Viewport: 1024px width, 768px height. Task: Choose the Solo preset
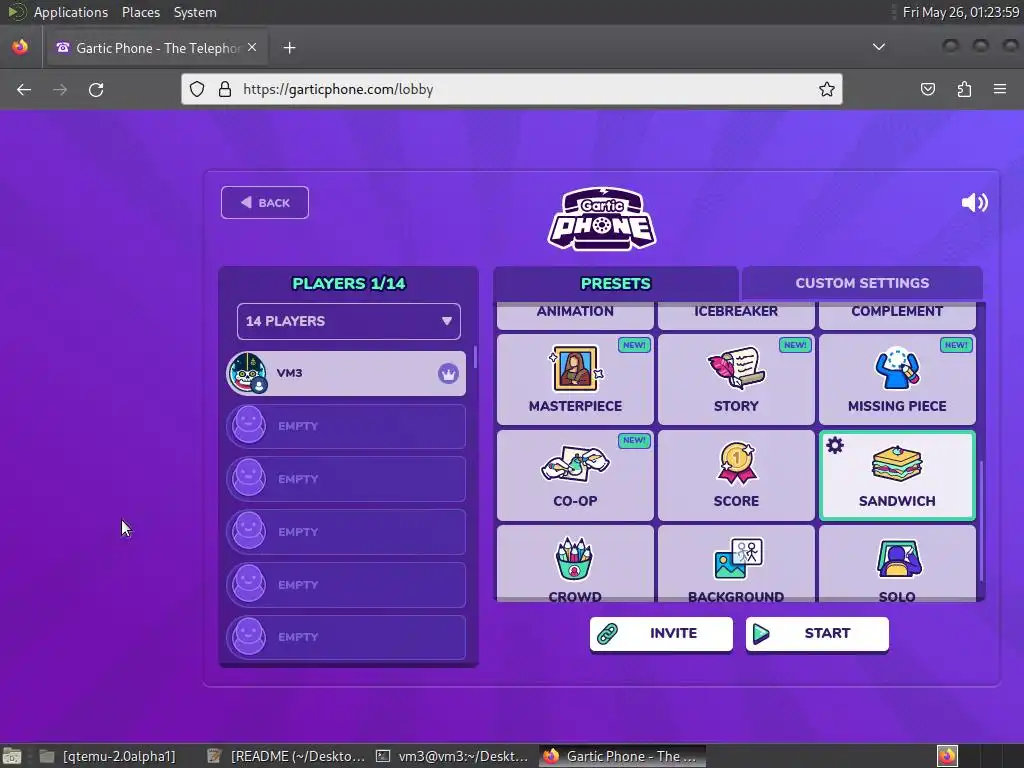(x=897, y=564)
